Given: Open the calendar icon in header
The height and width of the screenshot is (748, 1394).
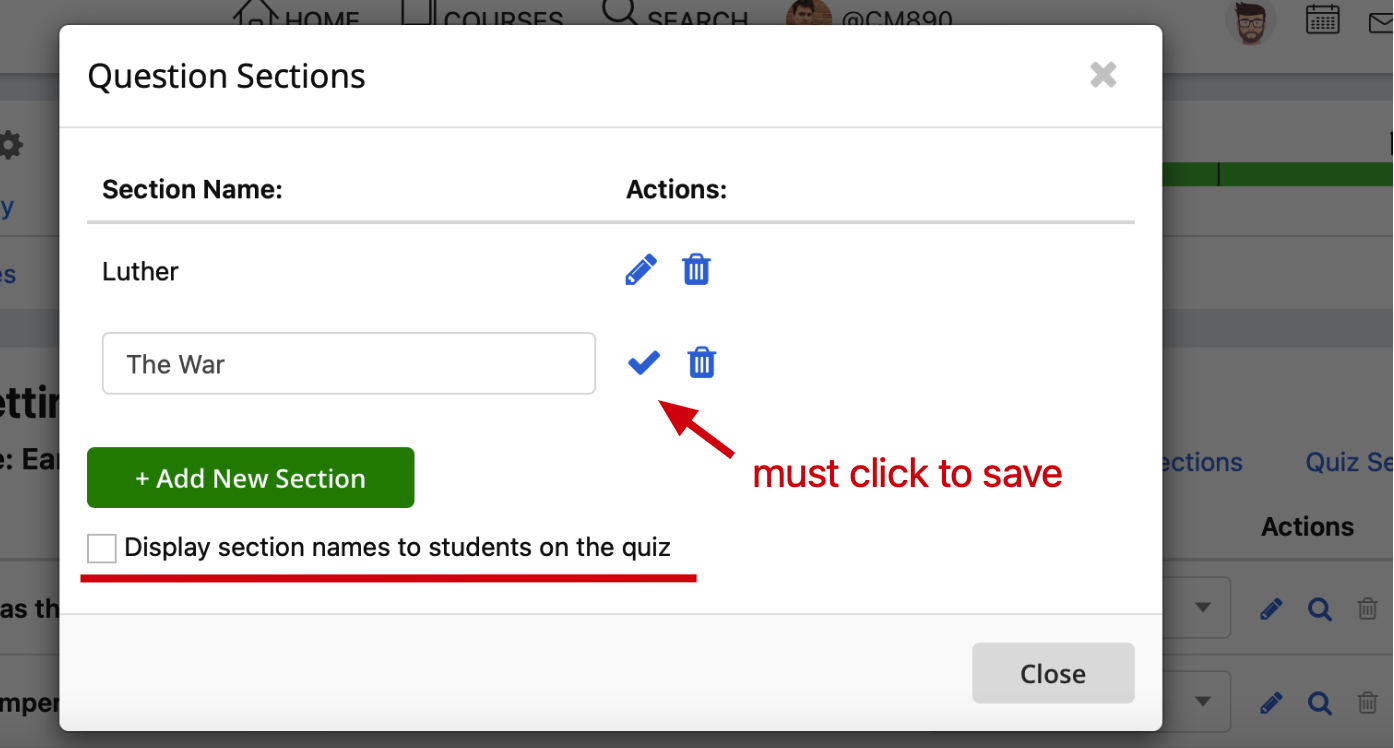Looking at the screenshot, I should click(x=1323, y=20).
